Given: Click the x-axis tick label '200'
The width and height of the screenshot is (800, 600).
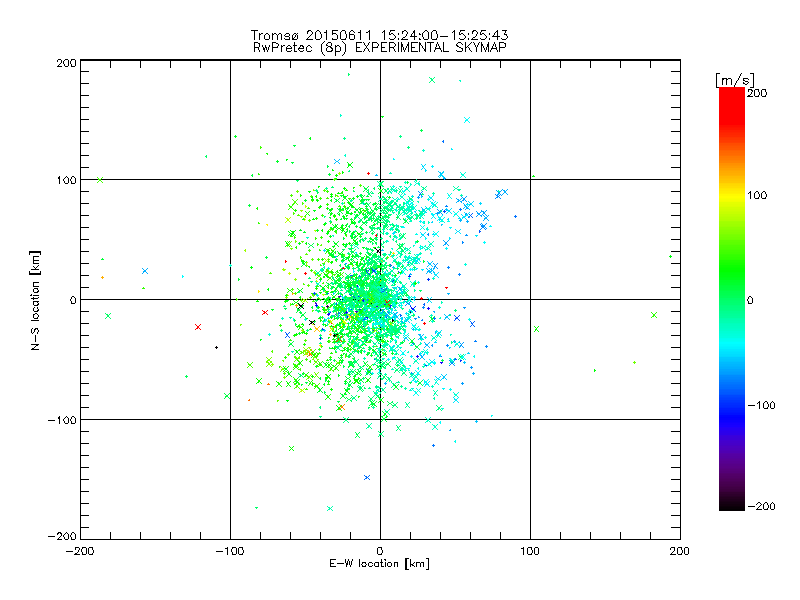Looking at the screenshot, I should click(x=680, y=551).
